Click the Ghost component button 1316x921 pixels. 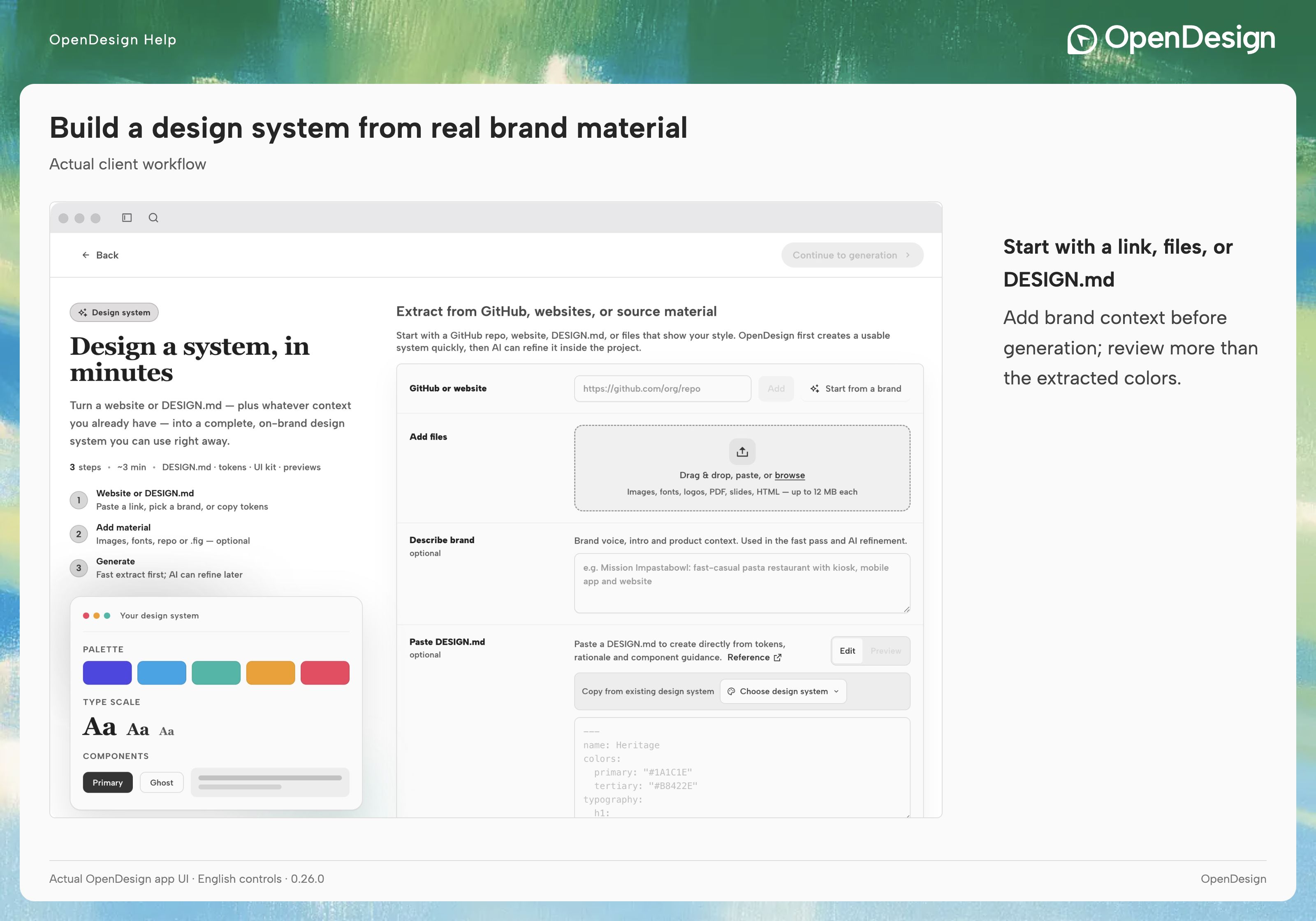(162, 783)
